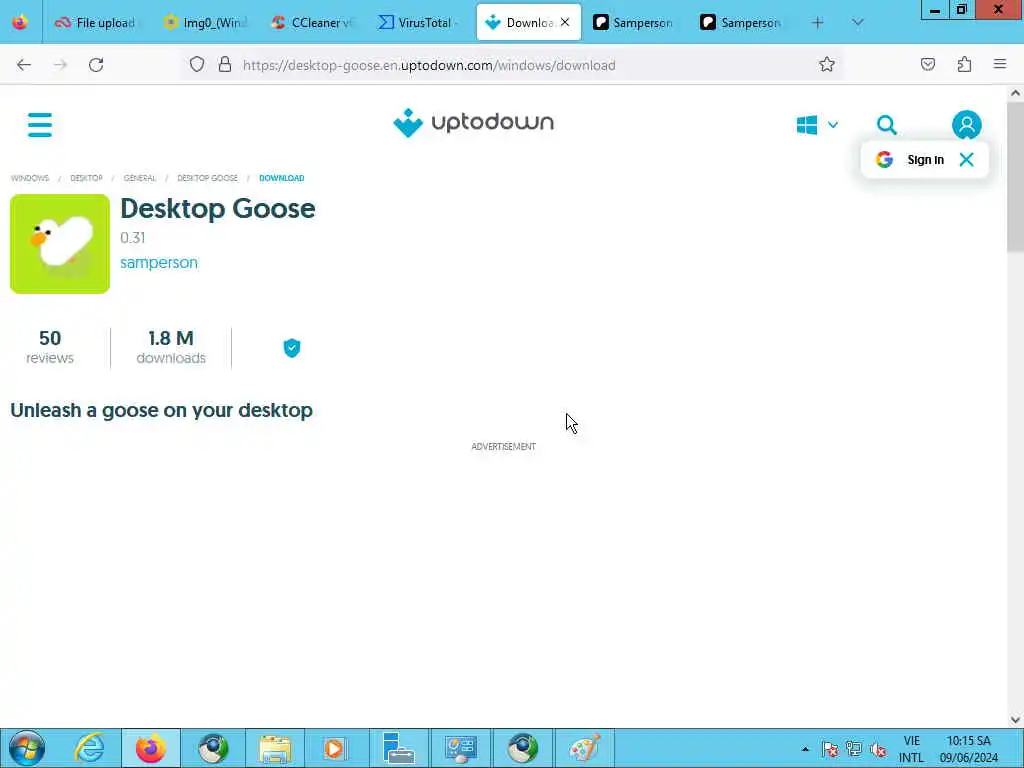Click the Firefox taskbar button
This screenshot has width=1024, height=768.
coord(151,748)
